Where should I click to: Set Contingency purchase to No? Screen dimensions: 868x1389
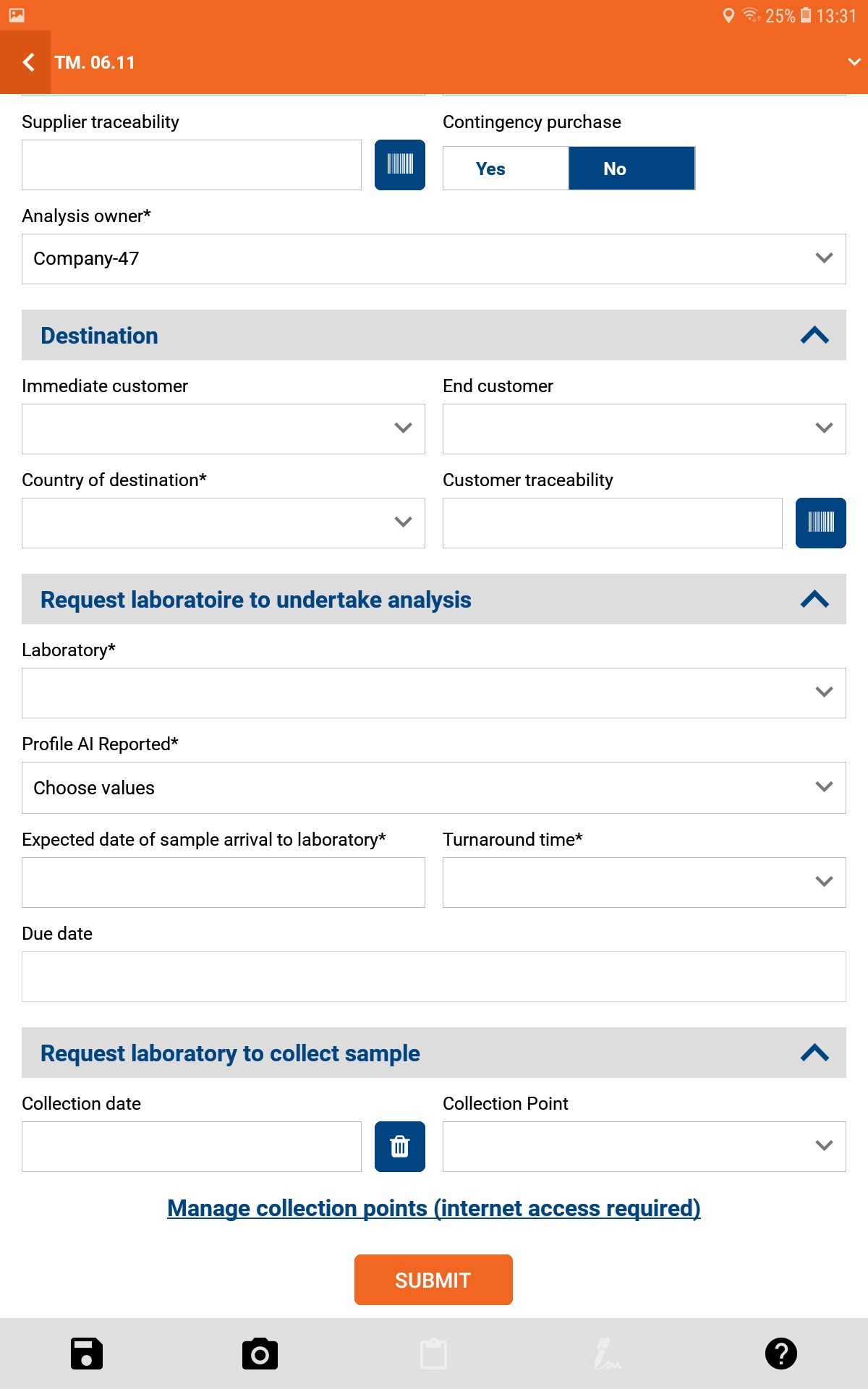tap(631, 169)
